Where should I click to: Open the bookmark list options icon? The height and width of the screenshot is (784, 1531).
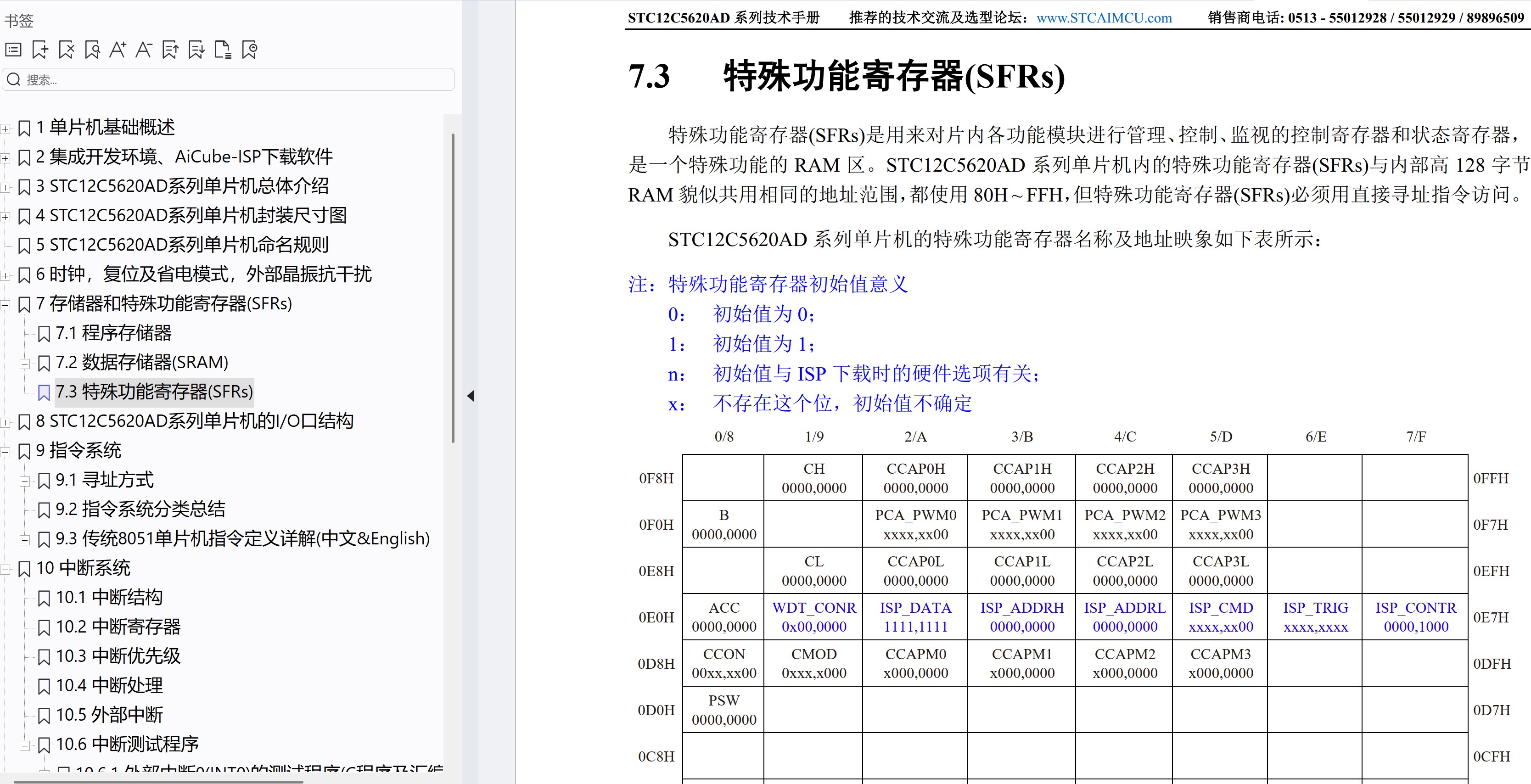point(13,50)
